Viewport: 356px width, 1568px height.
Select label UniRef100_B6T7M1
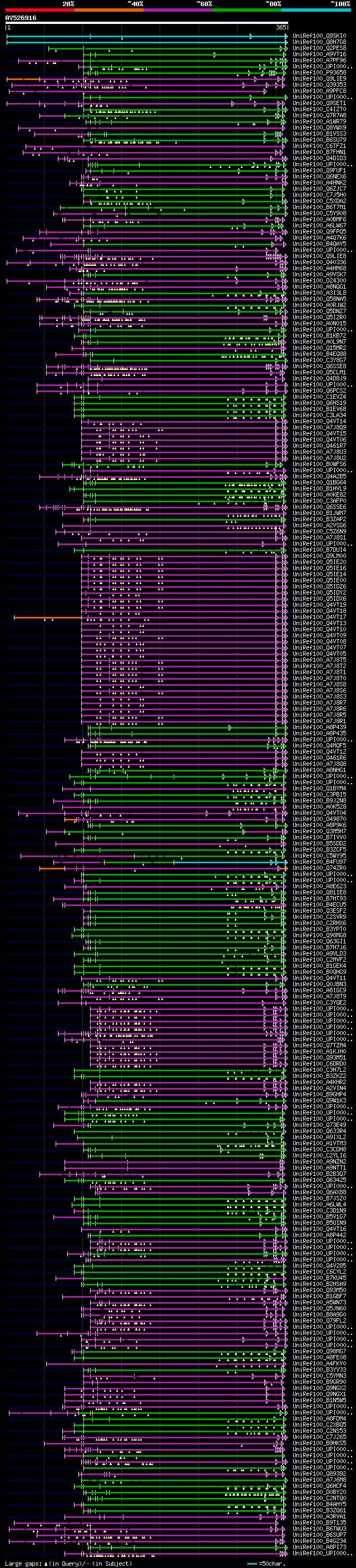tap(319, 207)
